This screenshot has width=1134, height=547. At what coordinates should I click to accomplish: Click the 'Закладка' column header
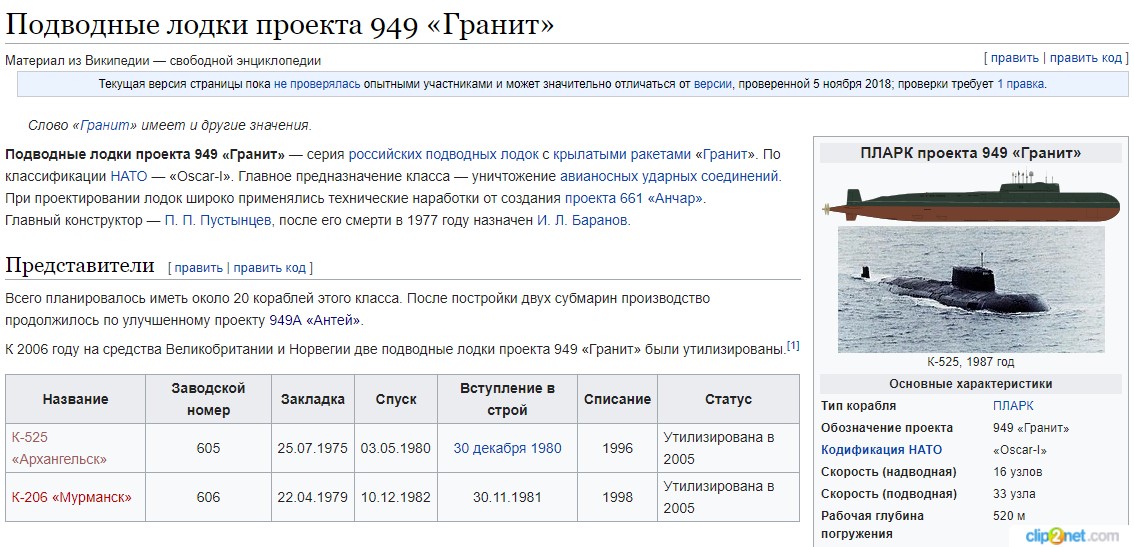313,399
